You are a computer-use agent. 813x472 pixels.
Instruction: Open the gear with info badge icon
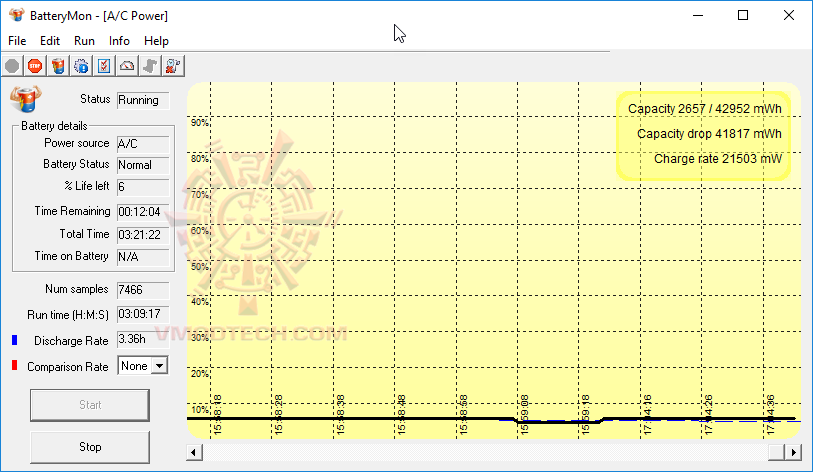81,66
